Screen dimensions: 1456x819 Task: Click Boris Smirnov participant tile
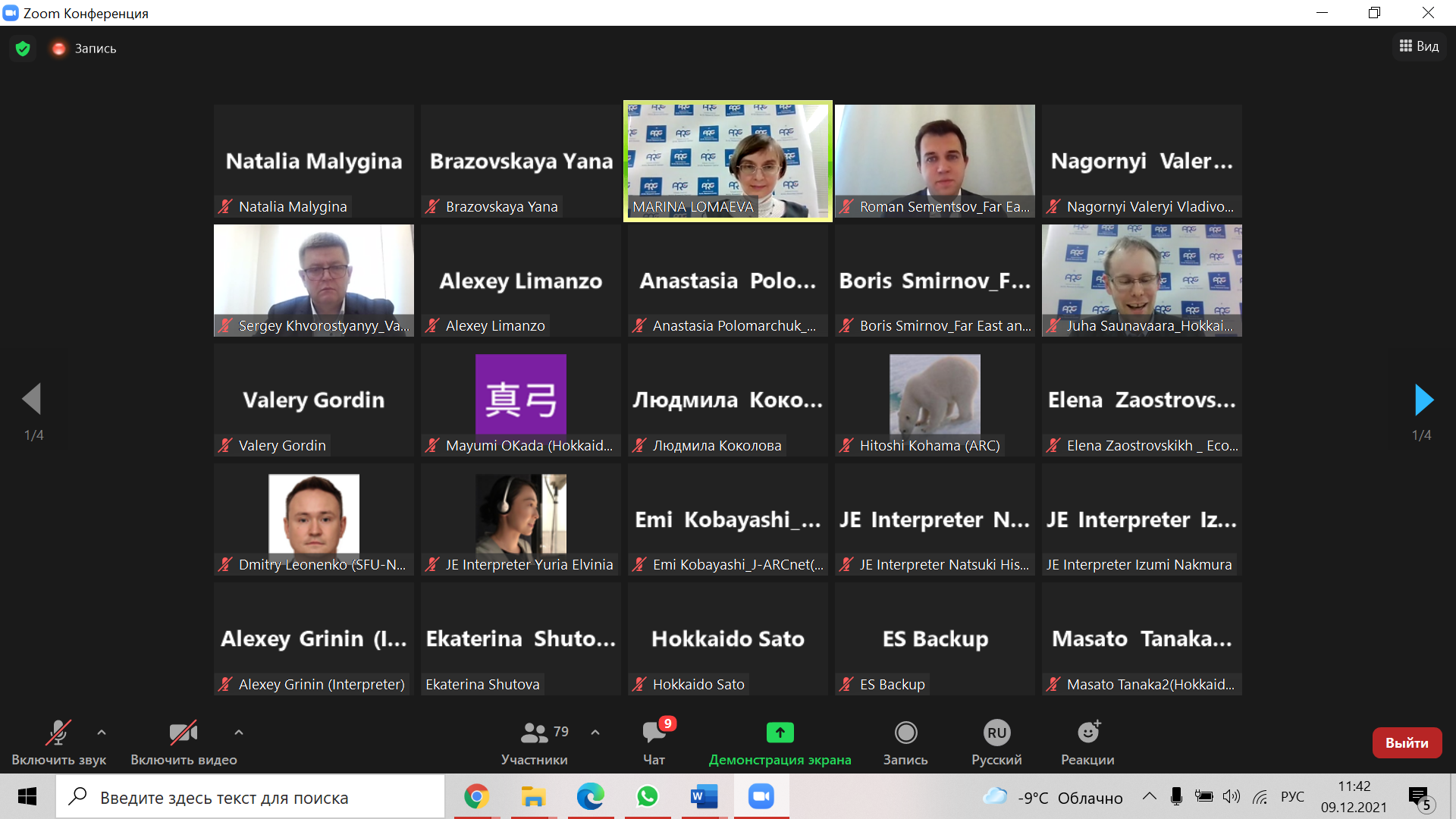click(935, 281)
